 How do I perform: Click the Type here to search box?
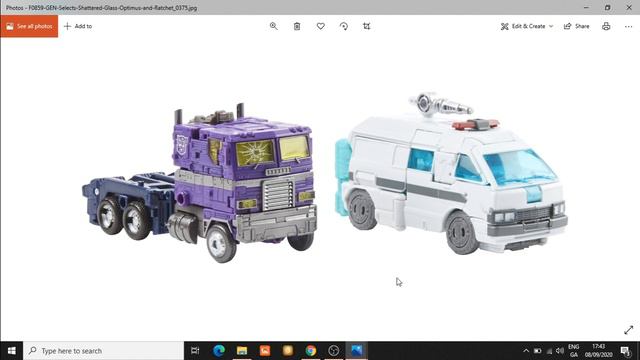tap(104, 351)
